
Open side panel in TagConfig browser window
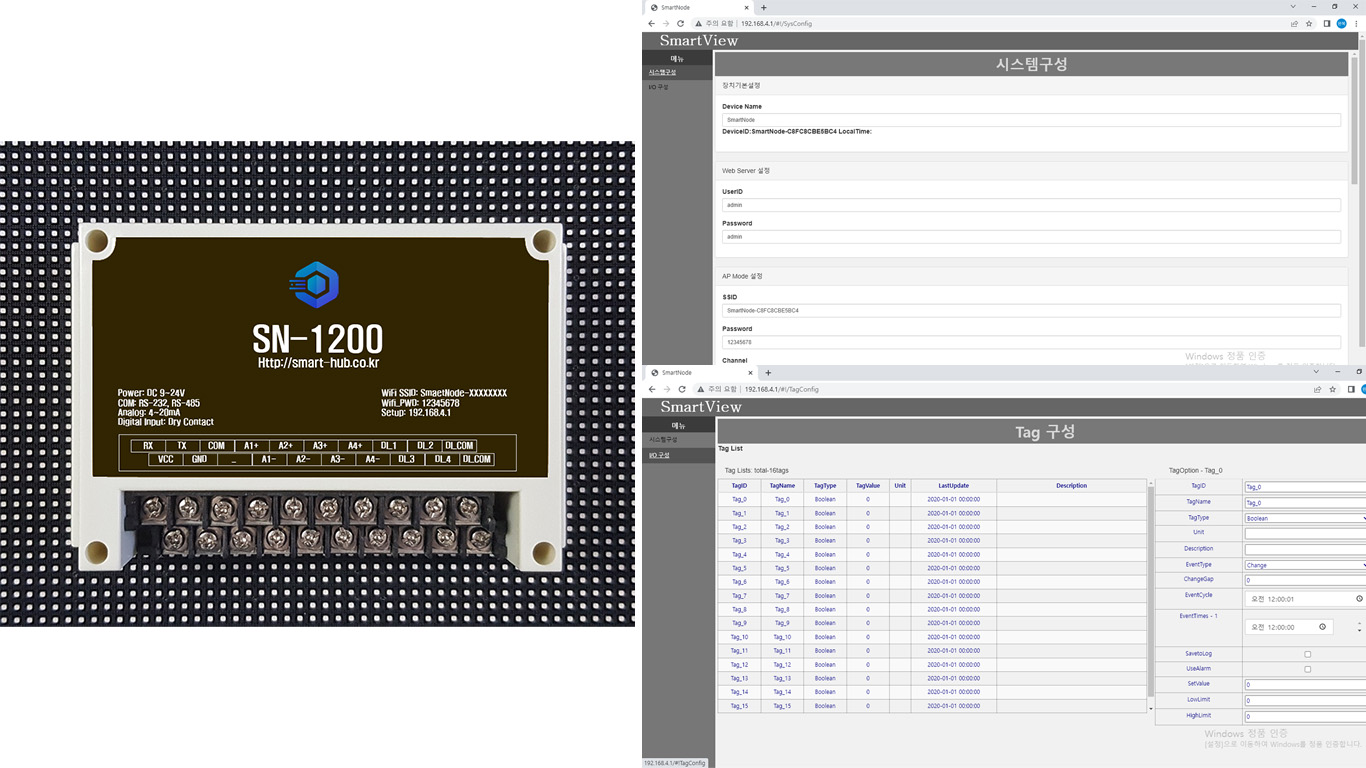pos(1351,389)
